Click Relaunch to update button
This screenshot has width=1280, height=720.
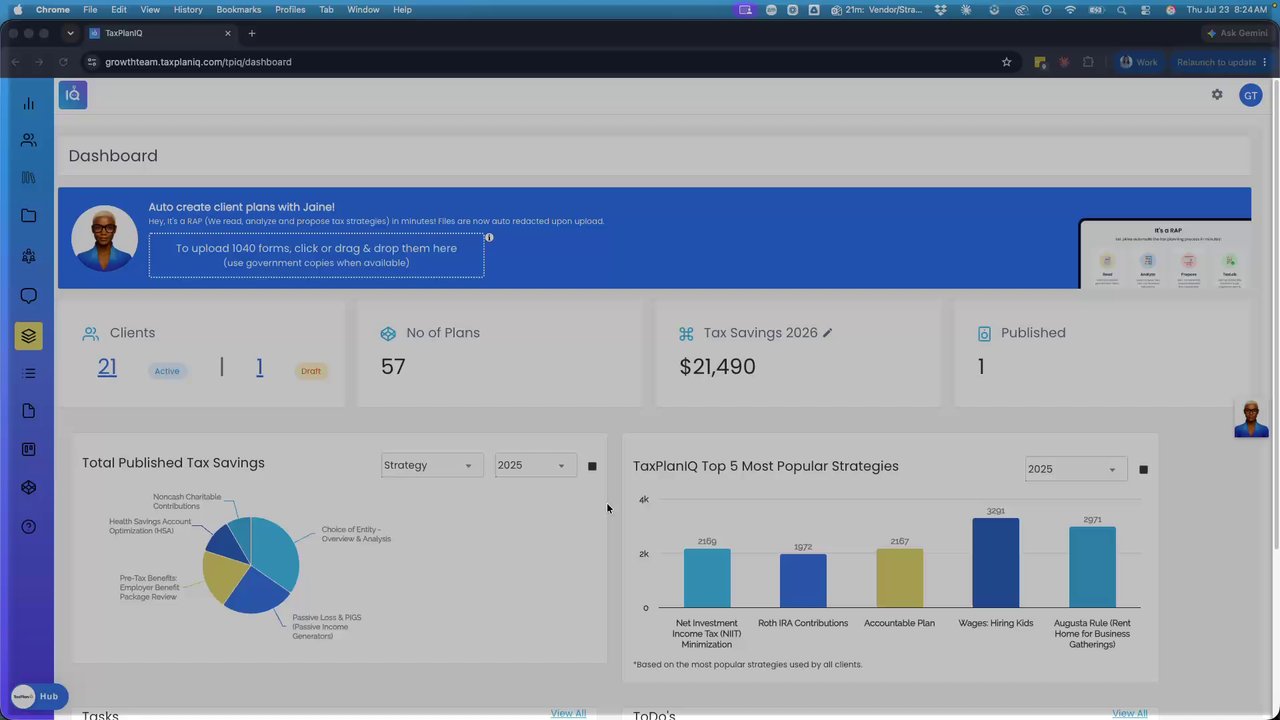1216,62
